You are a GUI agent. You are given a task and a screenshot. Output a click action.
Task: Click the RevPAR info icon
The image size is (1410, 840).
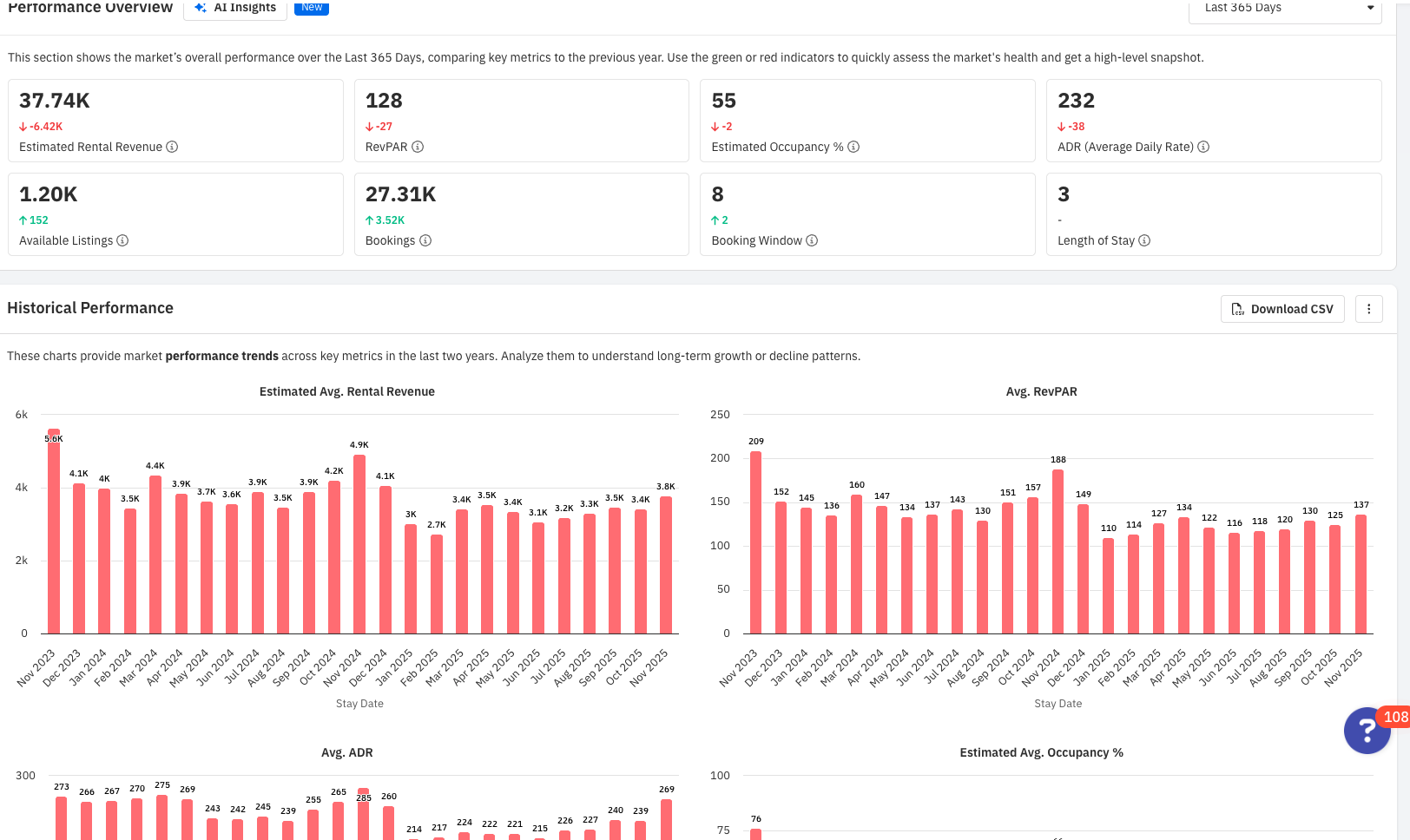pos(418,147)
